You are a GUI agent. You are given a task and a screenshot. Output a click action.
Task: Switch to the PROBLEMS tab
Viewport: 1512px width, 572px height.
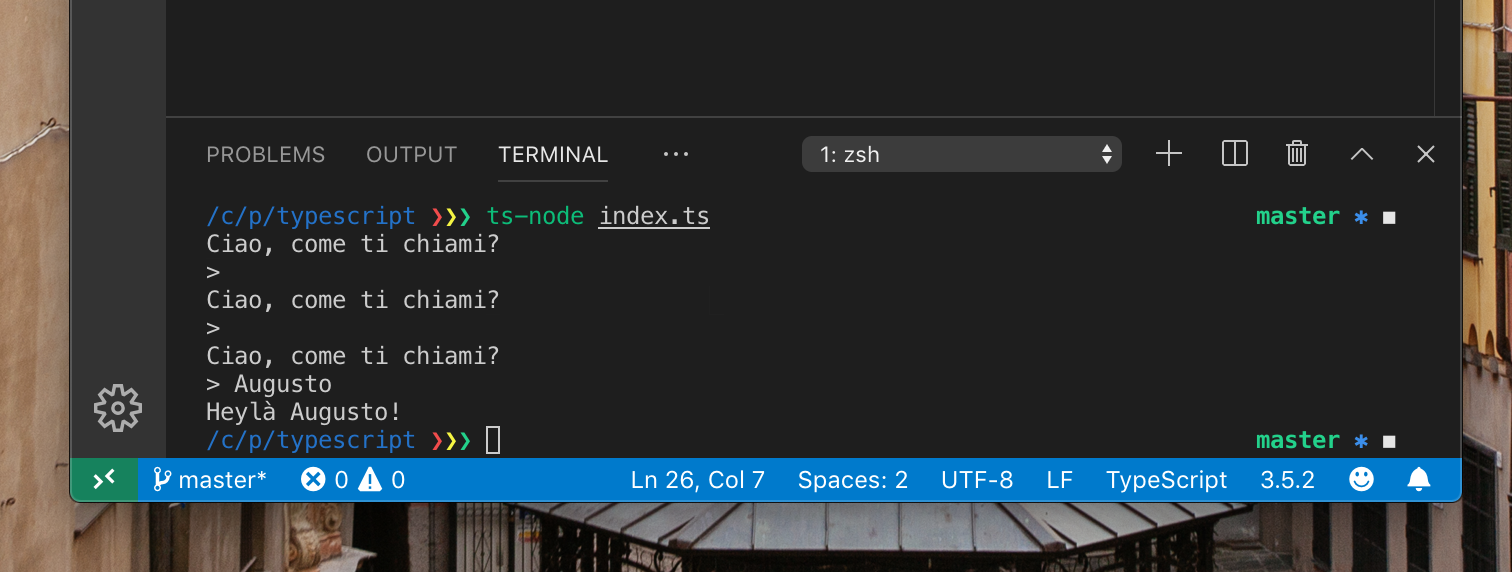[265, 155]
